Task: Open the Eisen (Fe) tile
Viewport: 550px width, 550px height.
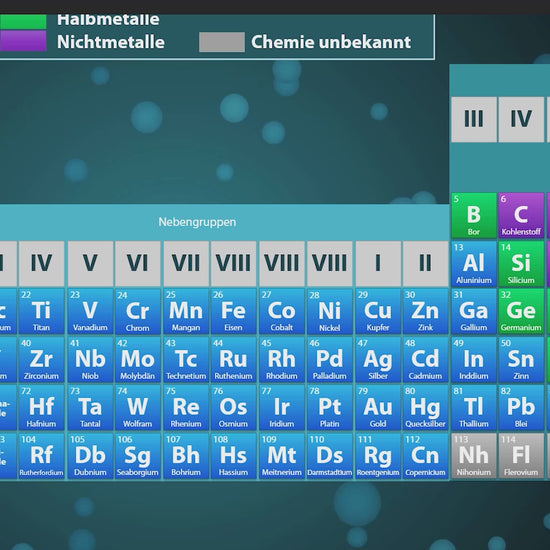Action: click(x=233, y=311)
